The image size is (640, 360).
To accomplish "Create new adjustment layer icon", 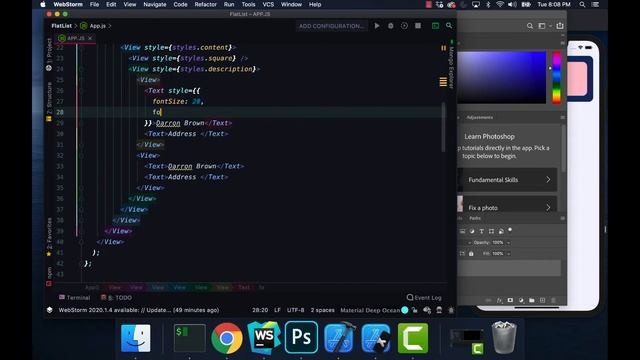I will pos(521,300).
